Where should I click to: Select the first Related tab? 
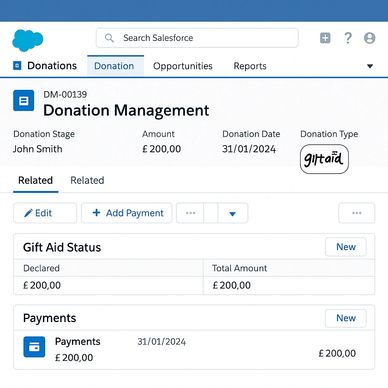click(x=36, y=180)
